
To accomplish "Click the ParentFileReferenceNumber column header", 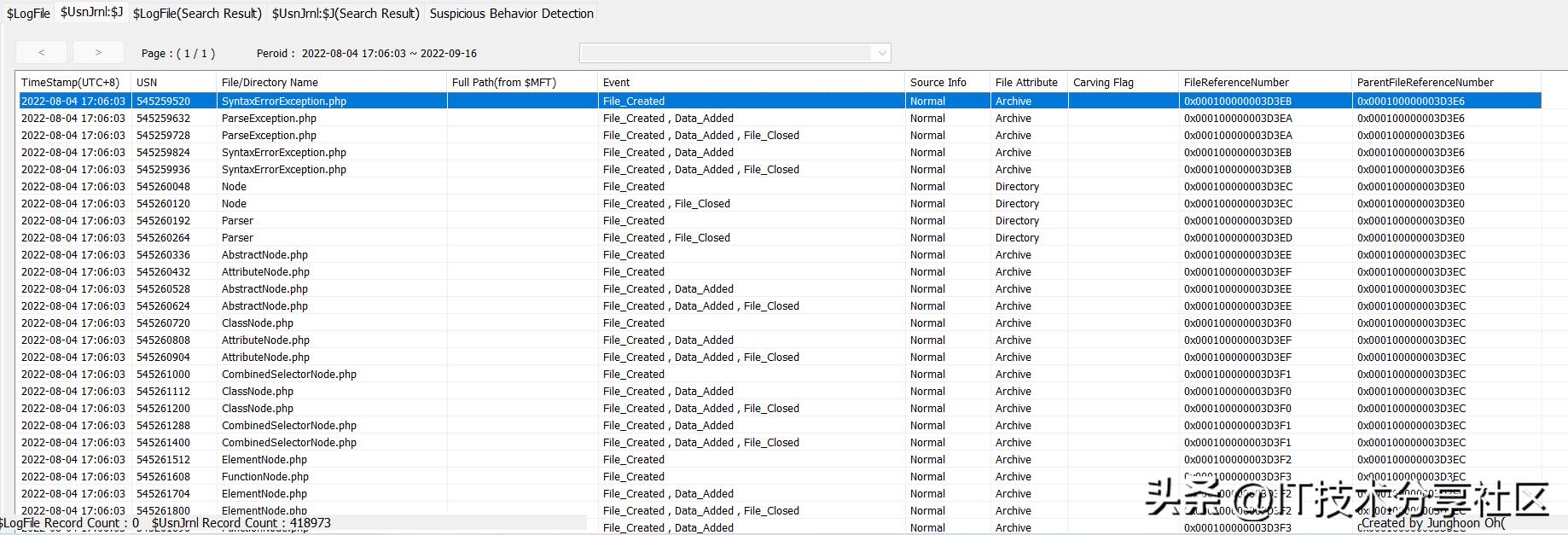I will coord(1425,83).
